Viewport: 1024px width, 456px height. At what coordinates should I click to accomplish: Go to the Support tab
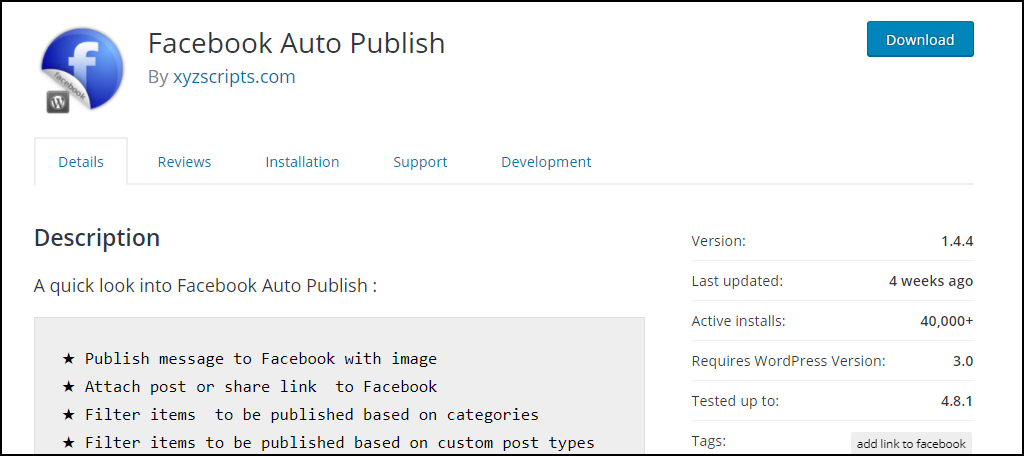coord(420,161)
